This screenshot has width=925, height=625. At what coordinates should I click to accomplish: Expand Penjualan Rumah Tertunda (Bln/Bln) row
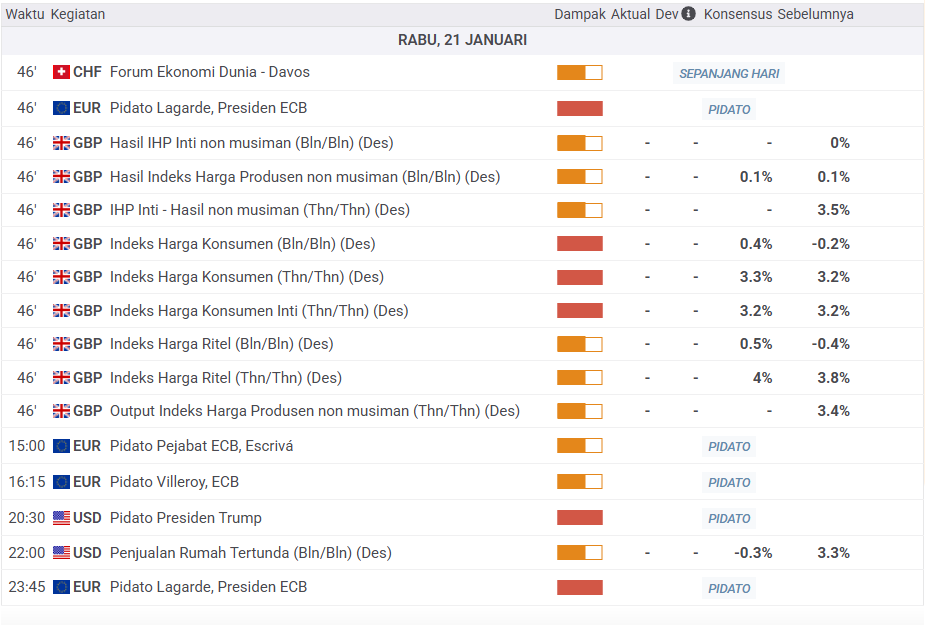point(250,553)
